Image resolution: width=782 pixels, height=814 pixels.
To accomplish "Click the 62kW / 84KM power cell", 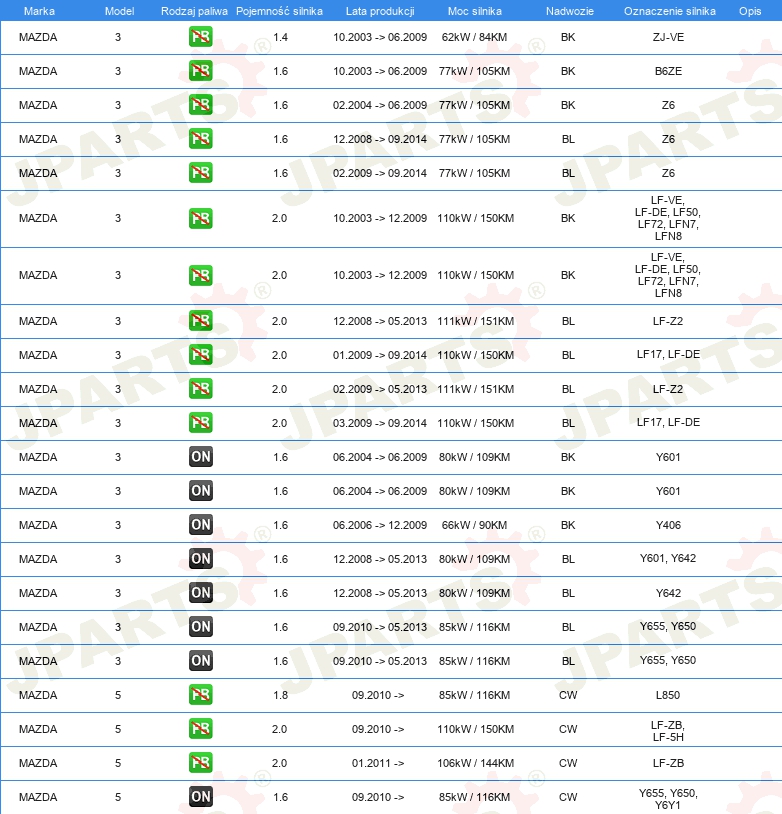I will [475, 37].
